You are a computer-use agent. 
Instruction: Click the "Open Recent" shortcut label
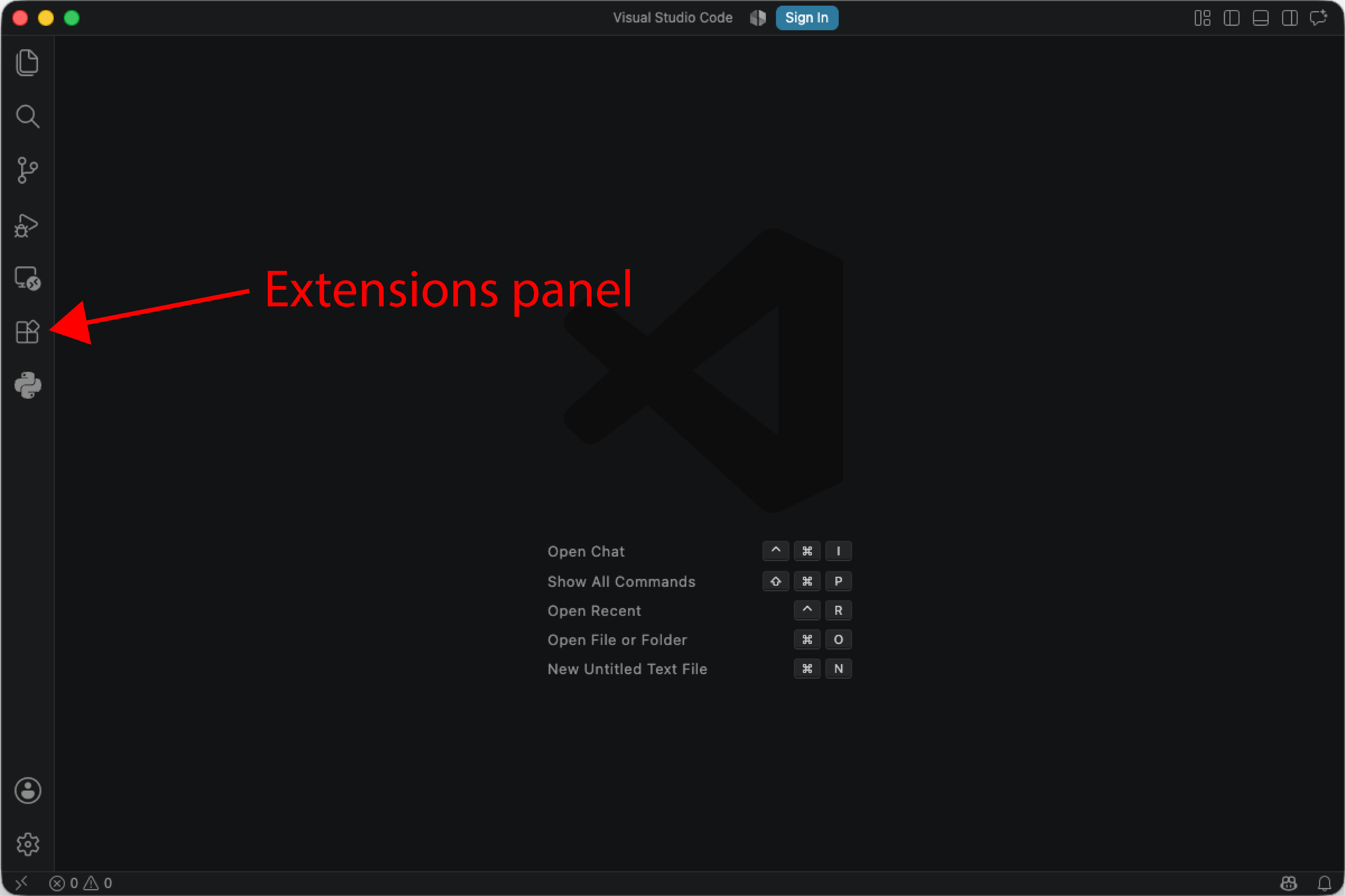(x=594, y=611)
